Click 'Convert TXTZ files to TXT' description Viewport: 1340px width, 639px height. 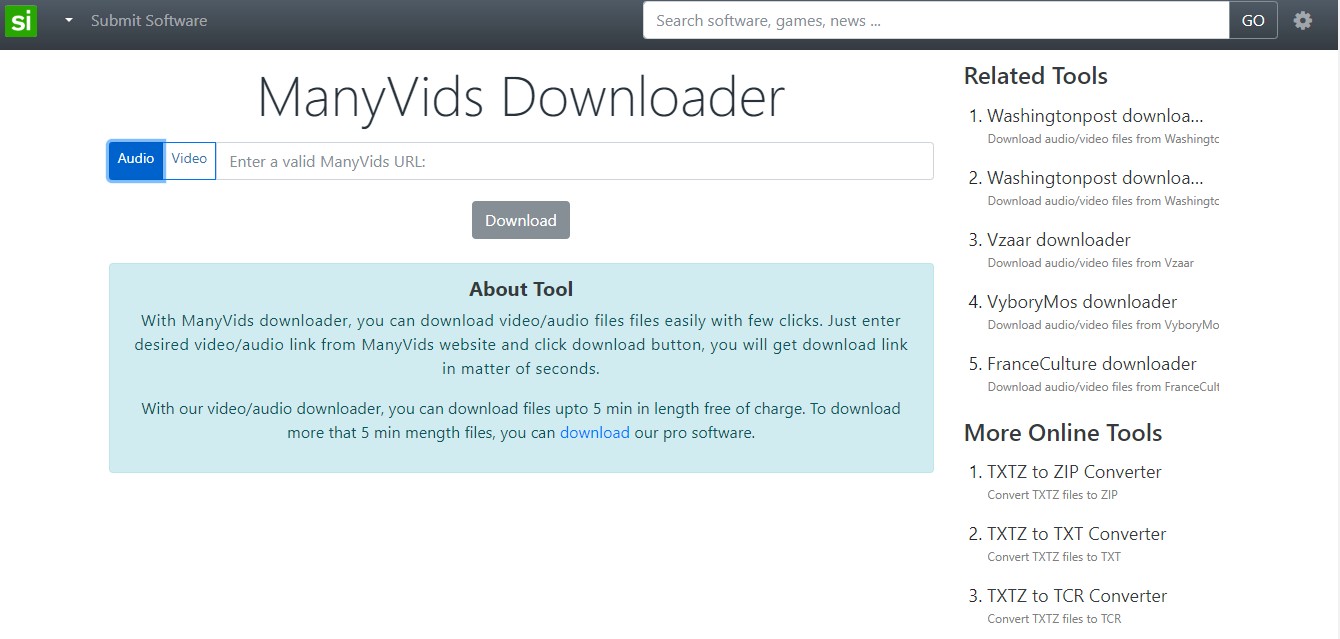pyautogui.click(x=1054, y=557)
